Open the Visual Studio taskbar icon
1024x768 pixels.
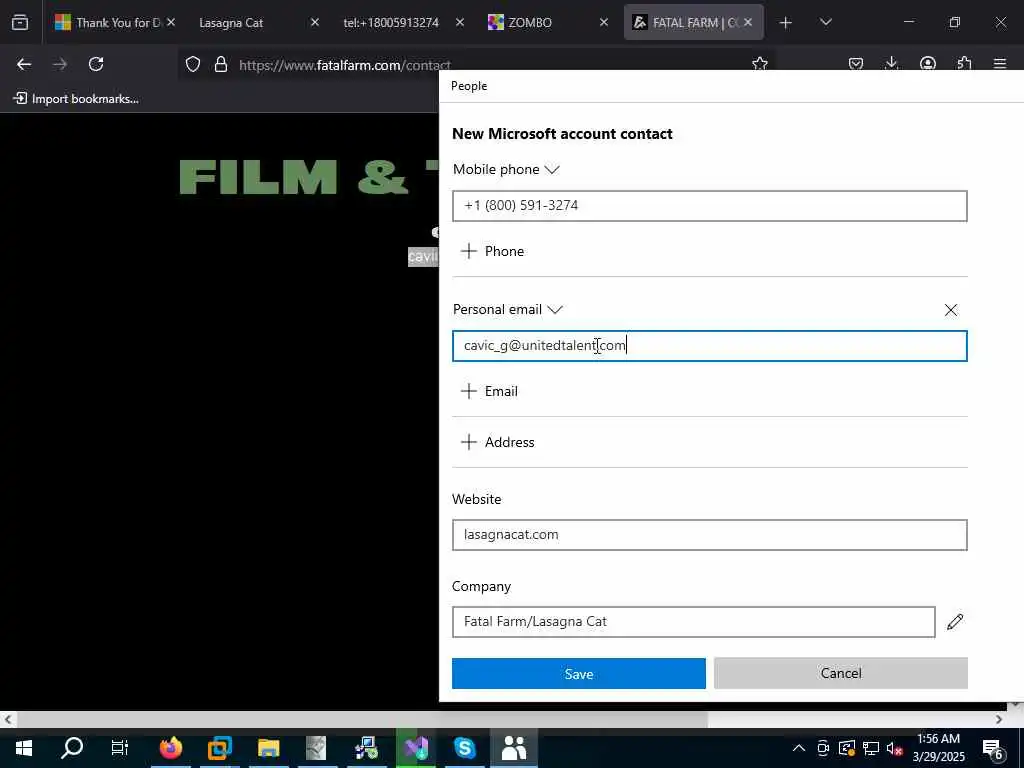click(416, 748)
